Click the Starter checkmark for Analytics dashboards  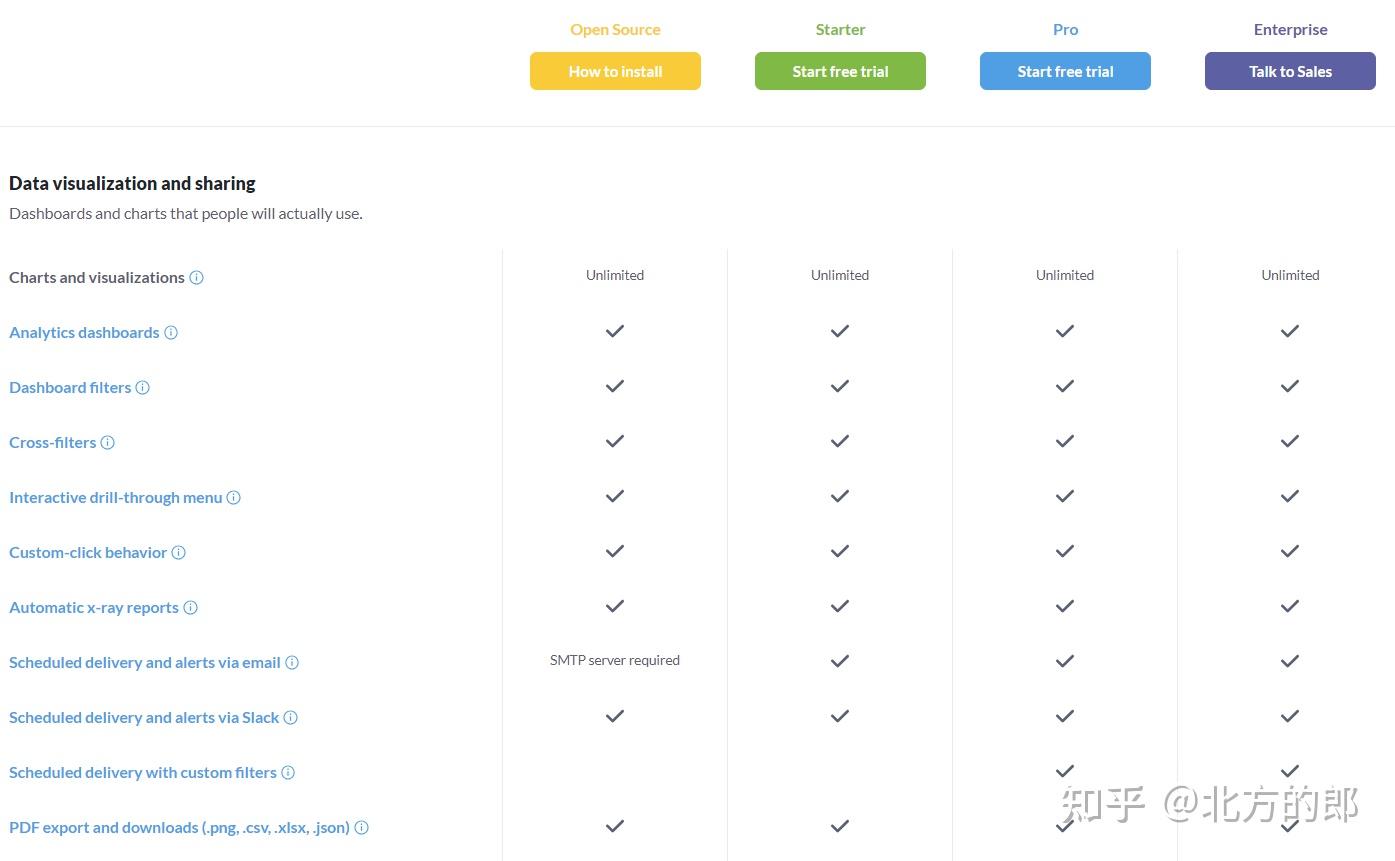pyautogui.click(x=839, y=331)
